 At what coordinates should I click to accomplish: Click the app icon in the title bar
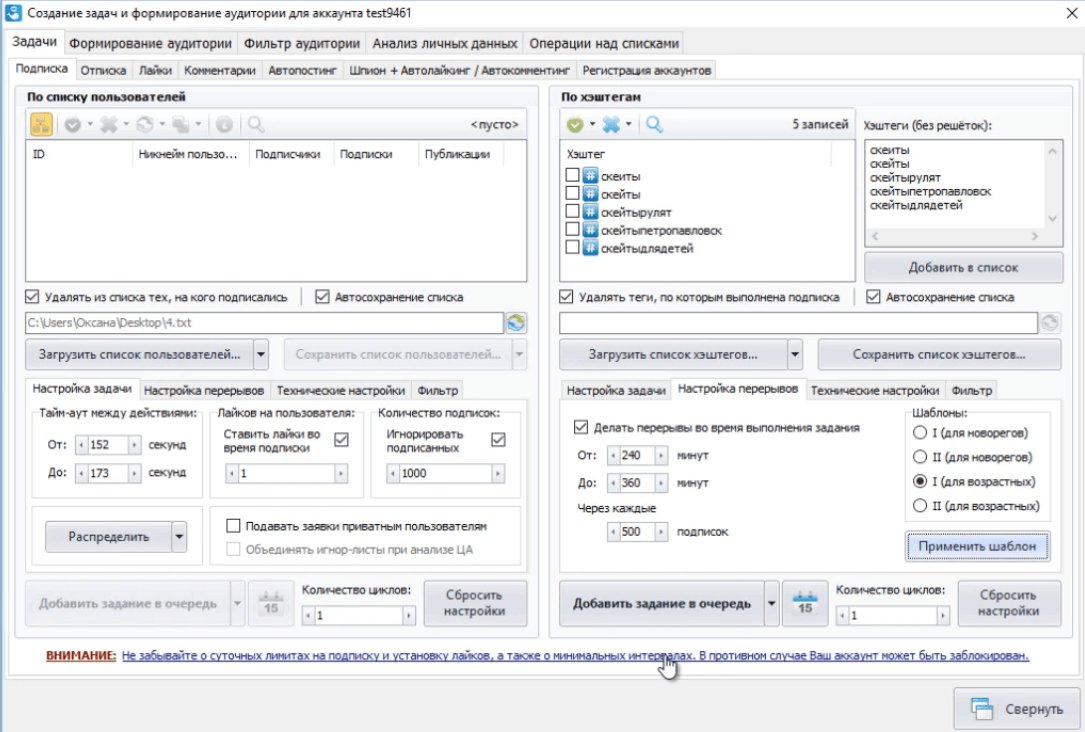click(x=13, y=14)
